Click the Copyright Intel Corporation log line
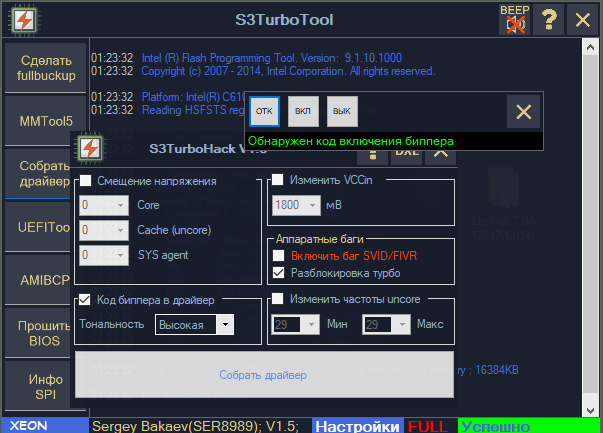This screenshot has width=603, height=433. (288, 71)
